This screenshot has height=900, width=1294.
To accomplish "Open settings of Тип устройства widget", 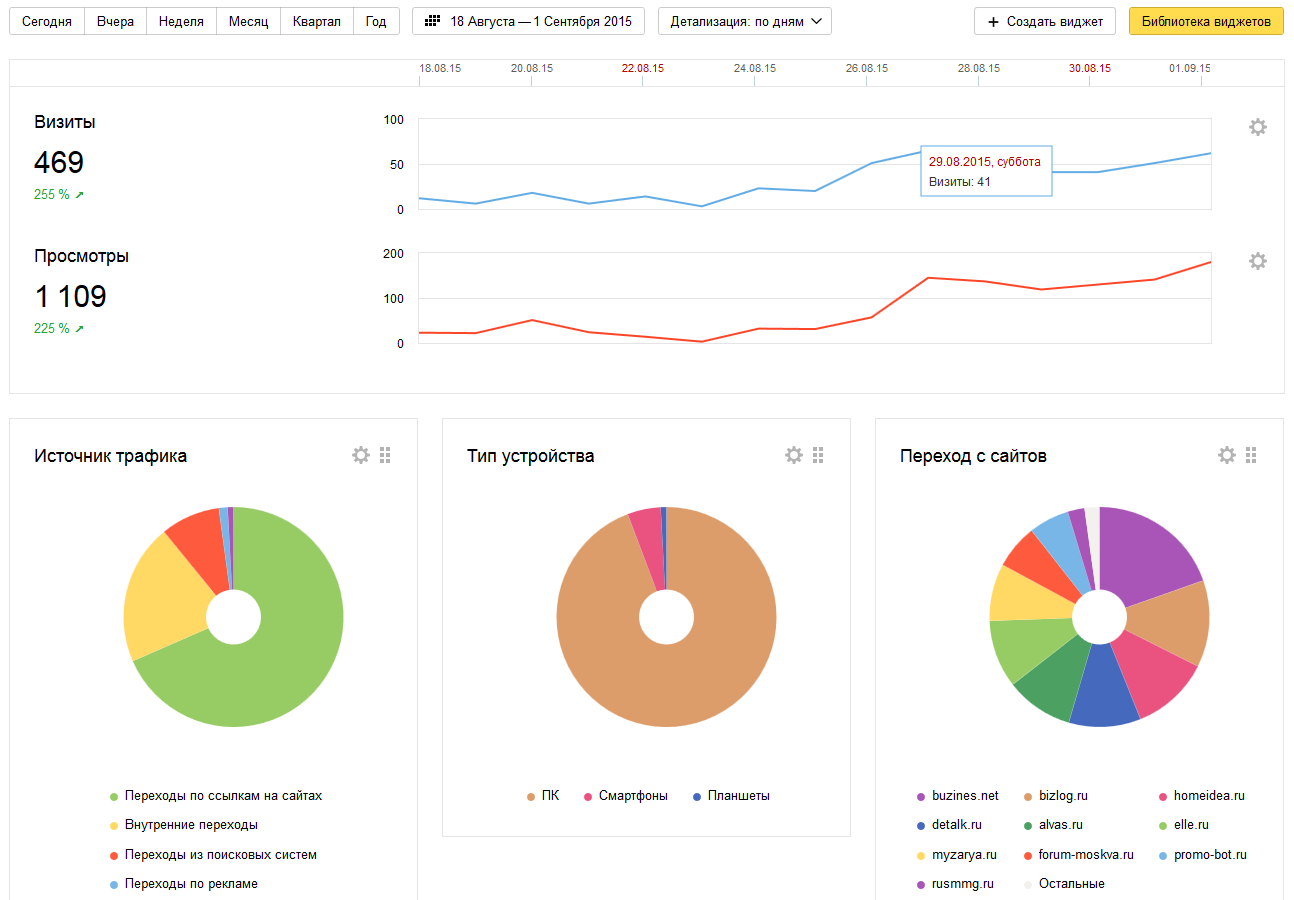I will coord(793,455).
